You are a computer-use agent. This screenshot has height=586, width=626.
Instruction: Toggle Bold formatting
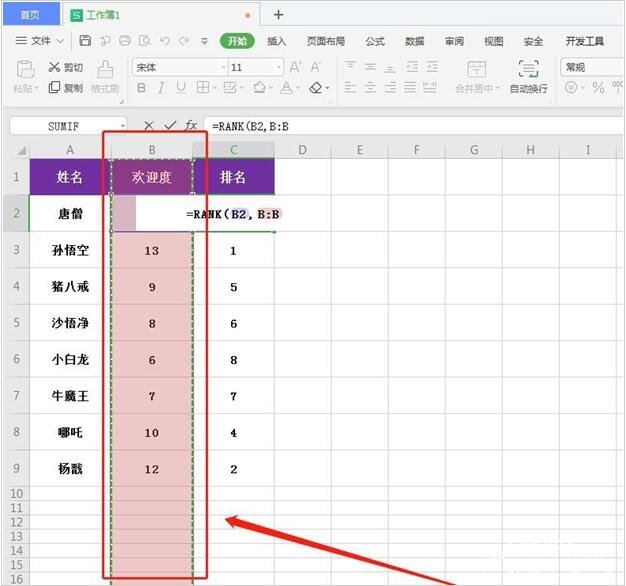141,88
